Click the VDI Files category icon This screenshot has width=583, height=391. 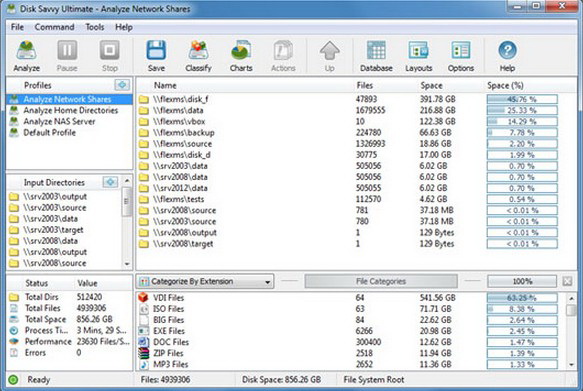pos(143,297)
